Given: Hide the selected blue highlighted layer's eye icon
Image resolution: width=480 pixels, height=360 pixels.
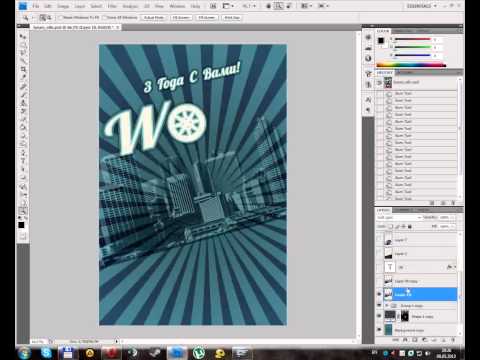Looking at the screenshot, I should click(x=379, y=294).
